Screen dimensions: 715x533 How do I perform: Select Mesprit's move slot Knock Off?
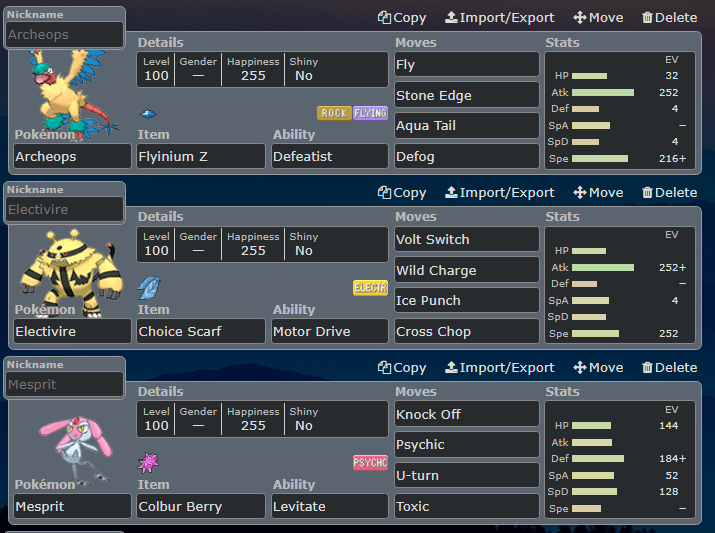(466, 414)
